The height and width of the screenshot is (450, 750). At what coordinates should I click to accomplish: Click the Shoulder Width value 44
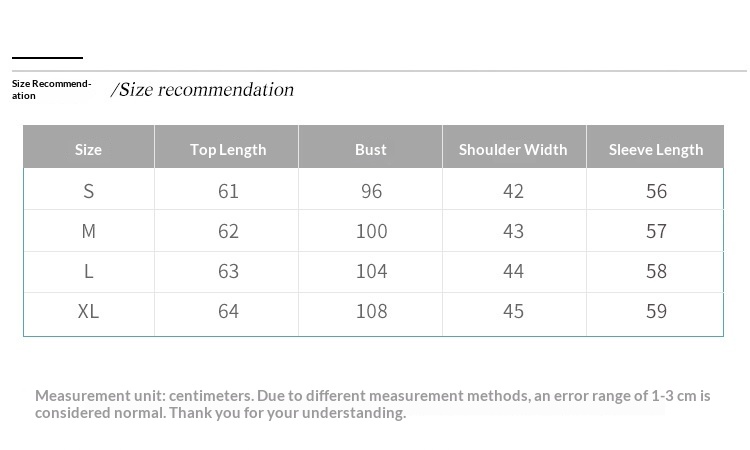pyautogui.click(x=513, y=271)
